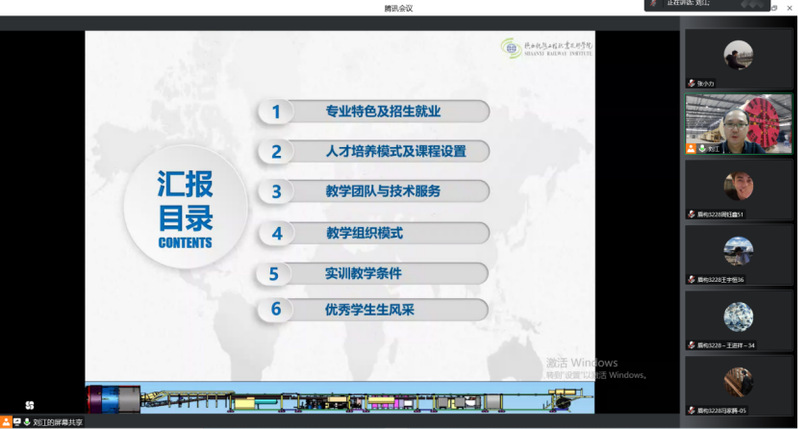Select the 王进祥-34 participant tile

coord(738,320)
